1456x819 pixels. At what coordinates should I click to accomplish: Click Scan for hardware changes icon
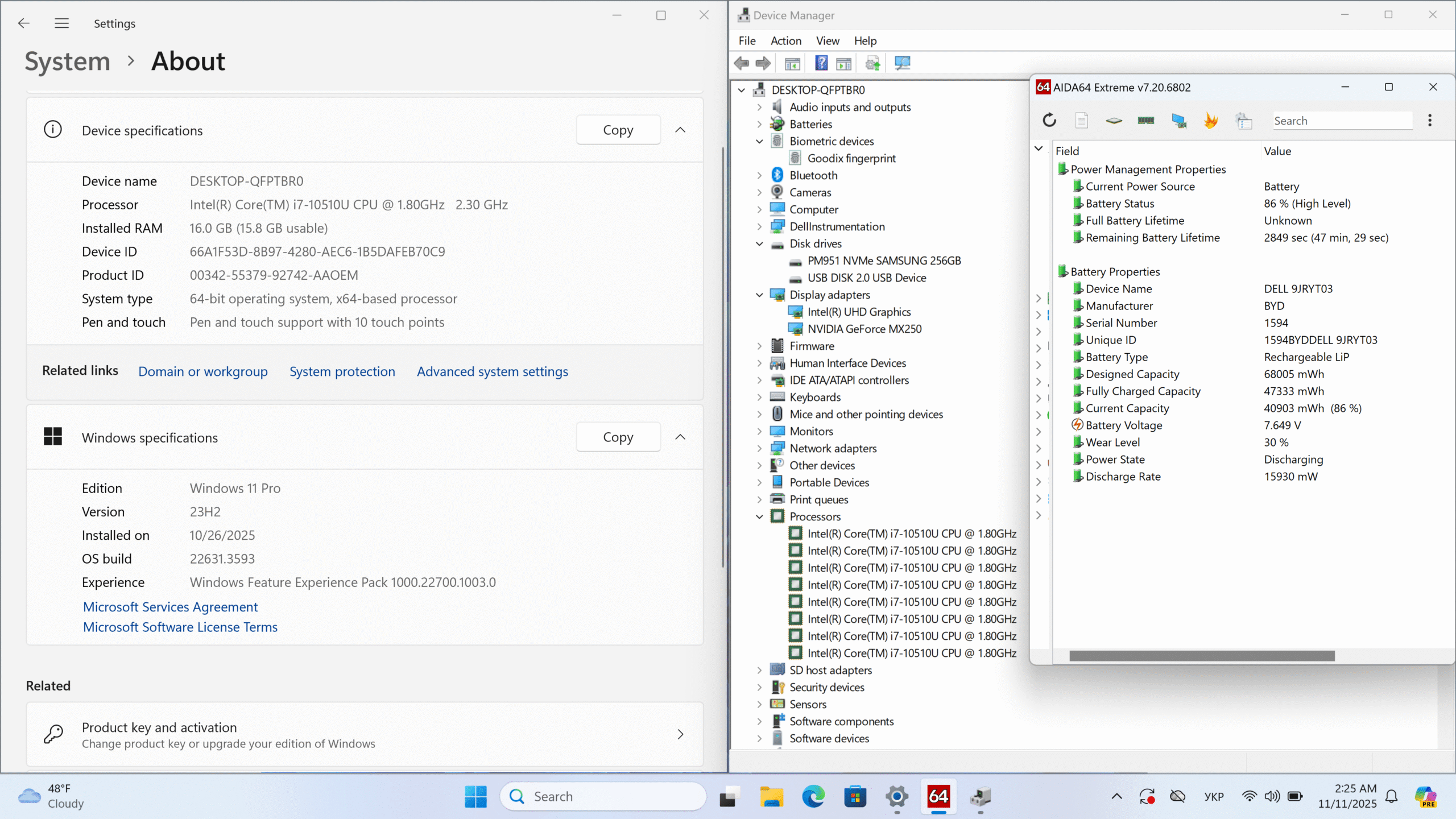[903, 63]
